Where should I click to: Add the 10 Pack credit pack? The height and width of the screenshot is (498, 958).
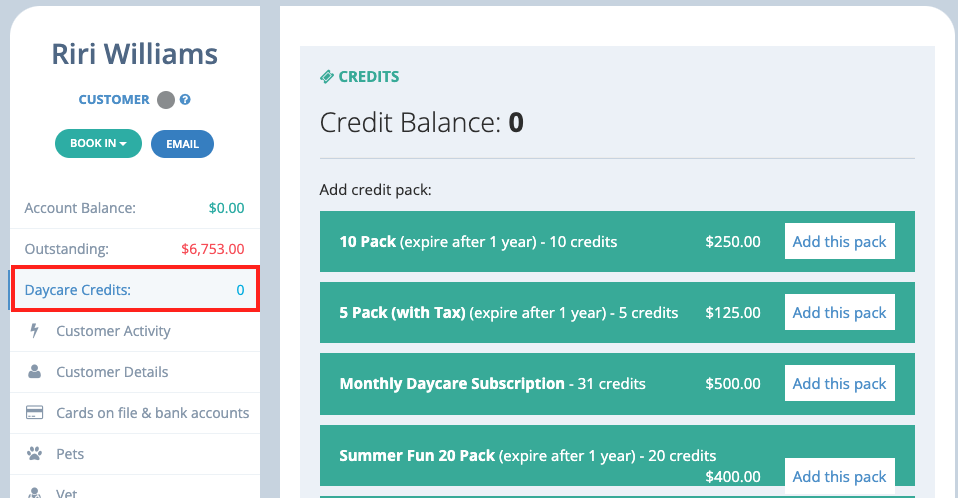[x=839, y=241]
